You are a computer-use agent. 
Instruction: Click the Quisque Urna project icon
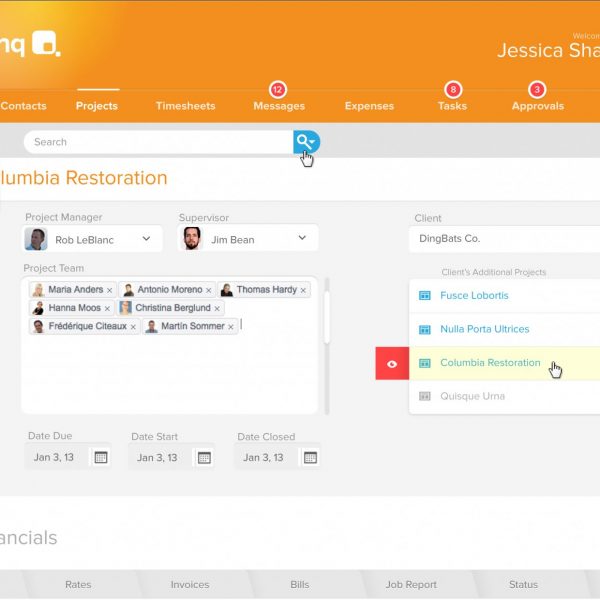click(424, 396)
